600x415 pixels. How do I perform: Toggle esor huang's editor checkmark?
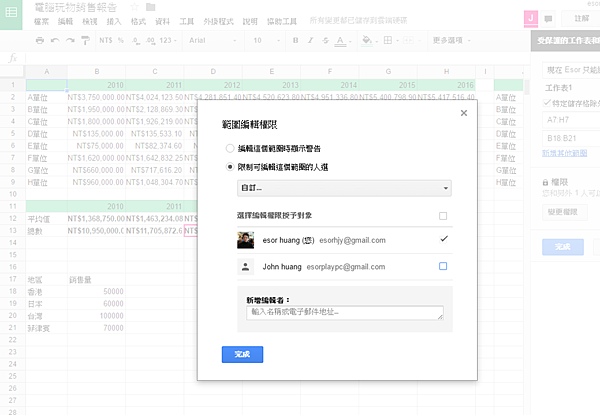(443, 239)
